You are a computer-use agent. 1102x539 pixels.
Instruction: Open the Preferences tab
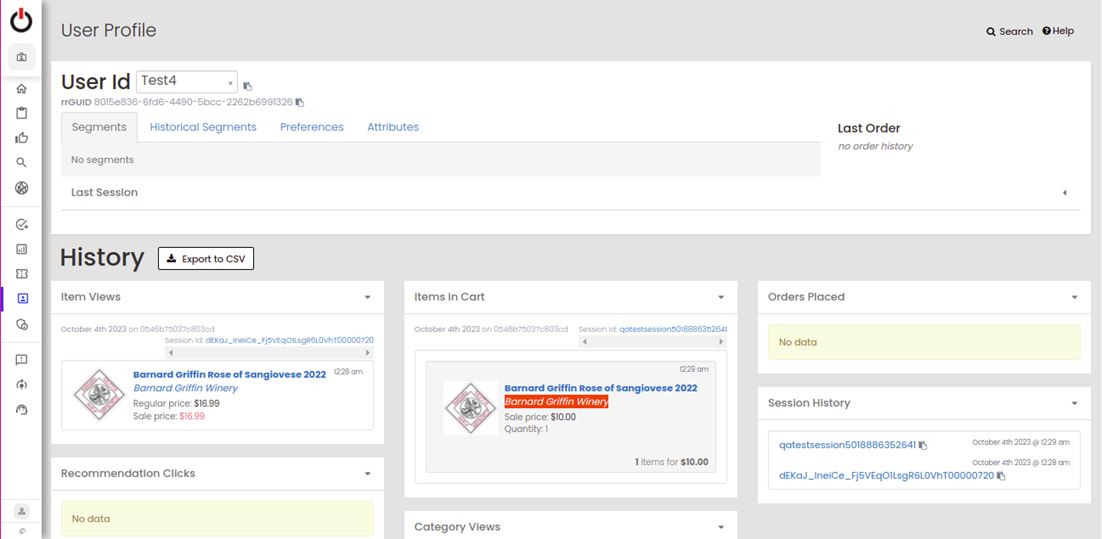tap(311, 127)
